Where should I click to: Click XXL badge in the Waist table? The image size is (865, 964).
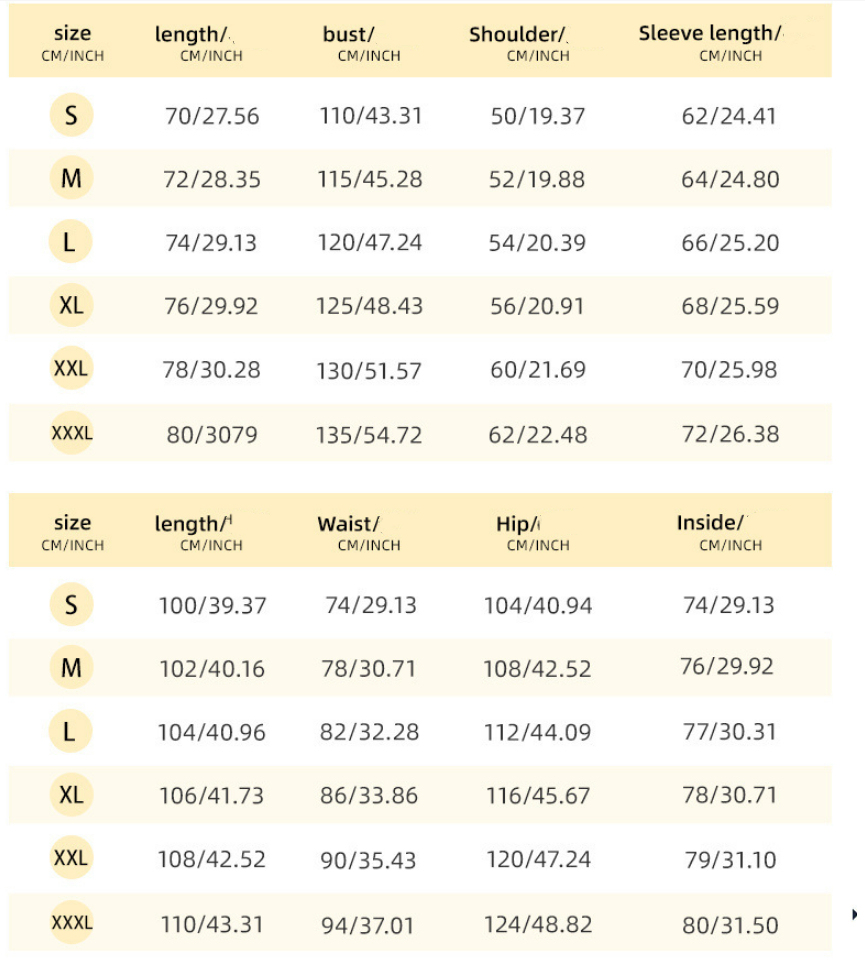pos(70,858)
